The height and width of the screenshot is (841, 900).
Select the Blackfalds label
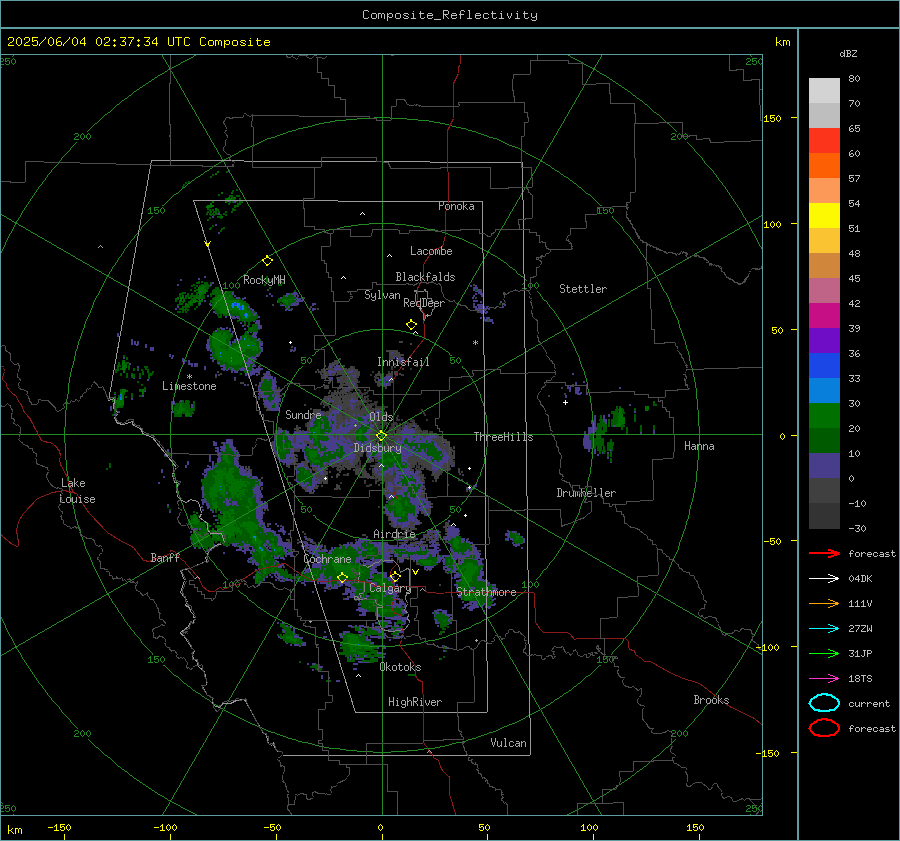click(425, 277)
